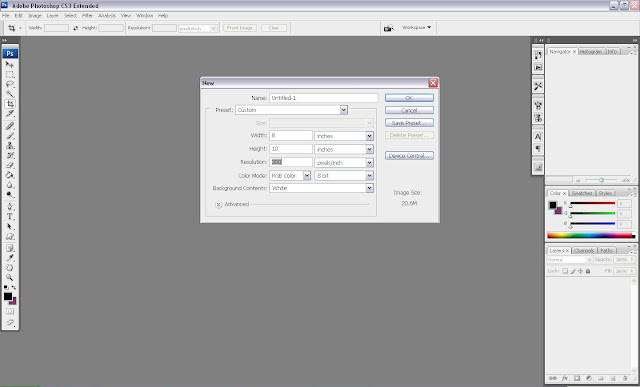Open Paragraph panel icon in dock
640x387 pixels.
point(538,149)
